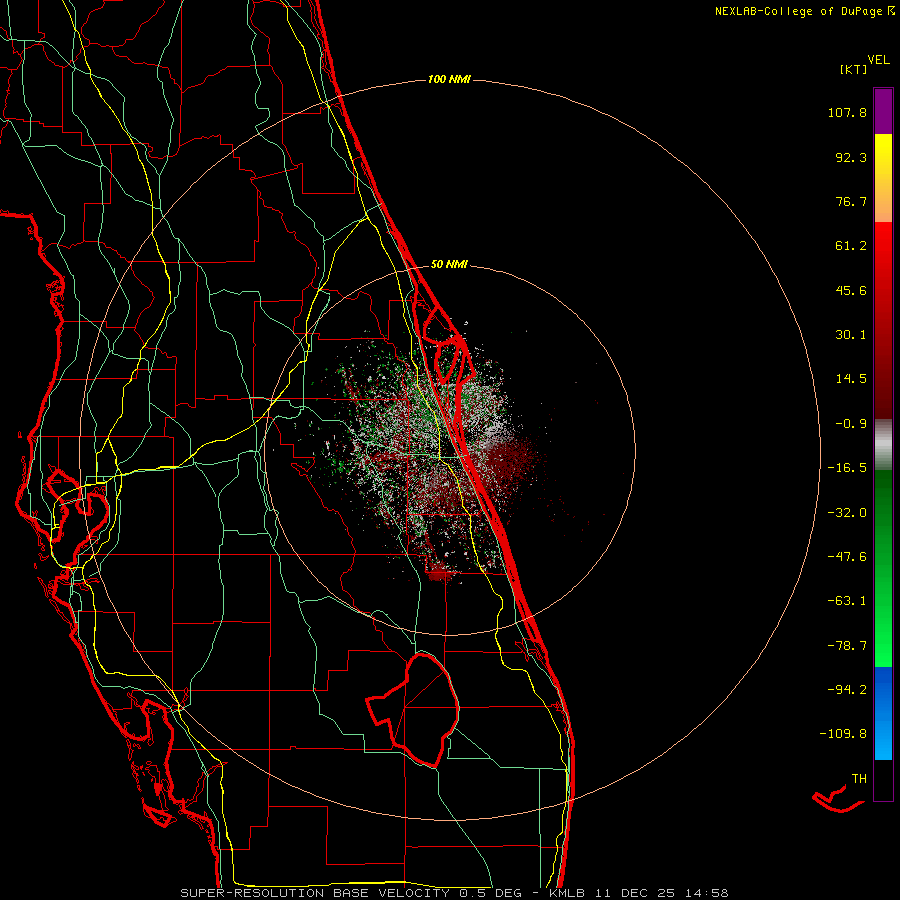
Task: Click the blue segment of the color bar
Action: click(883, 713)
